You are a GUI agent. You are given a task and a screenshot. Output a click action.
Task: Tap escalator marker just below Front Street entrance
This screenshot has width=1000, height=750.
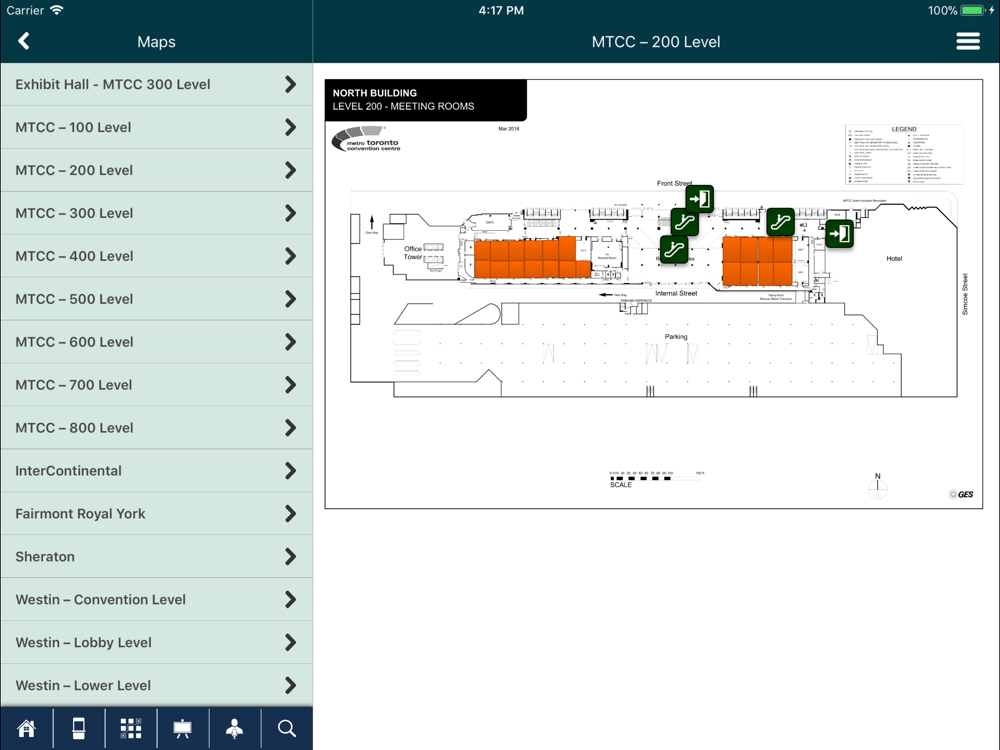(684, 223)
